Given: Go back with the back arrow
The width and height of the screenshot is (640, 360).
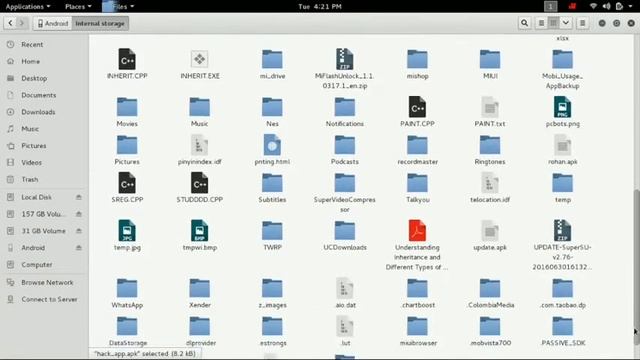Looking at the screenshot, I should coord(10,23).
